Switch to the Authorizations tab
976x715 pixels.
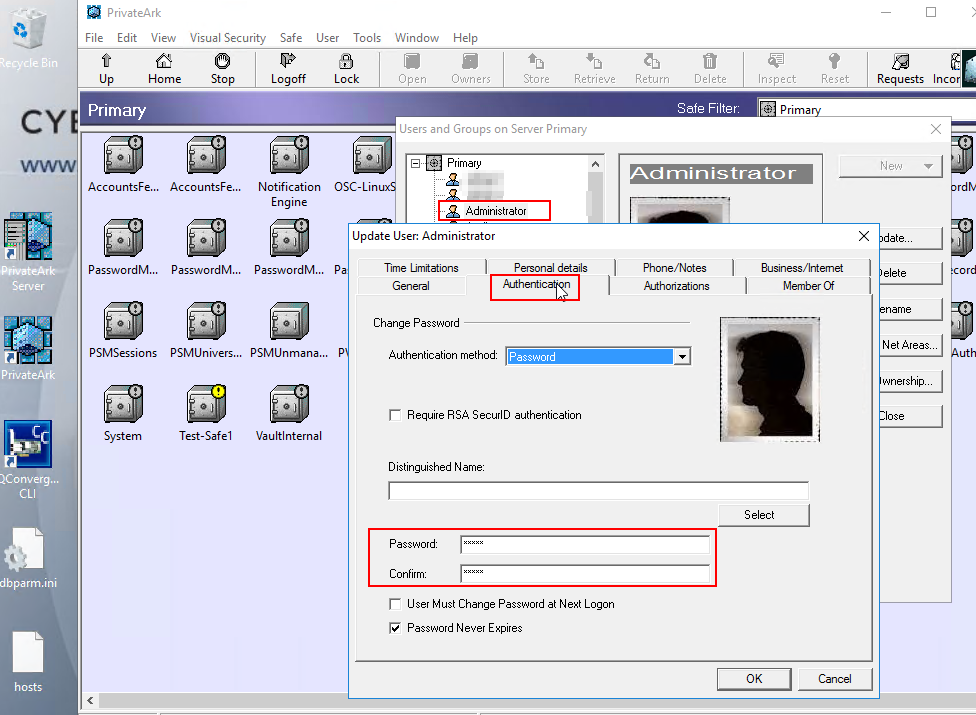pyautogui.click(x=676, y=286)
